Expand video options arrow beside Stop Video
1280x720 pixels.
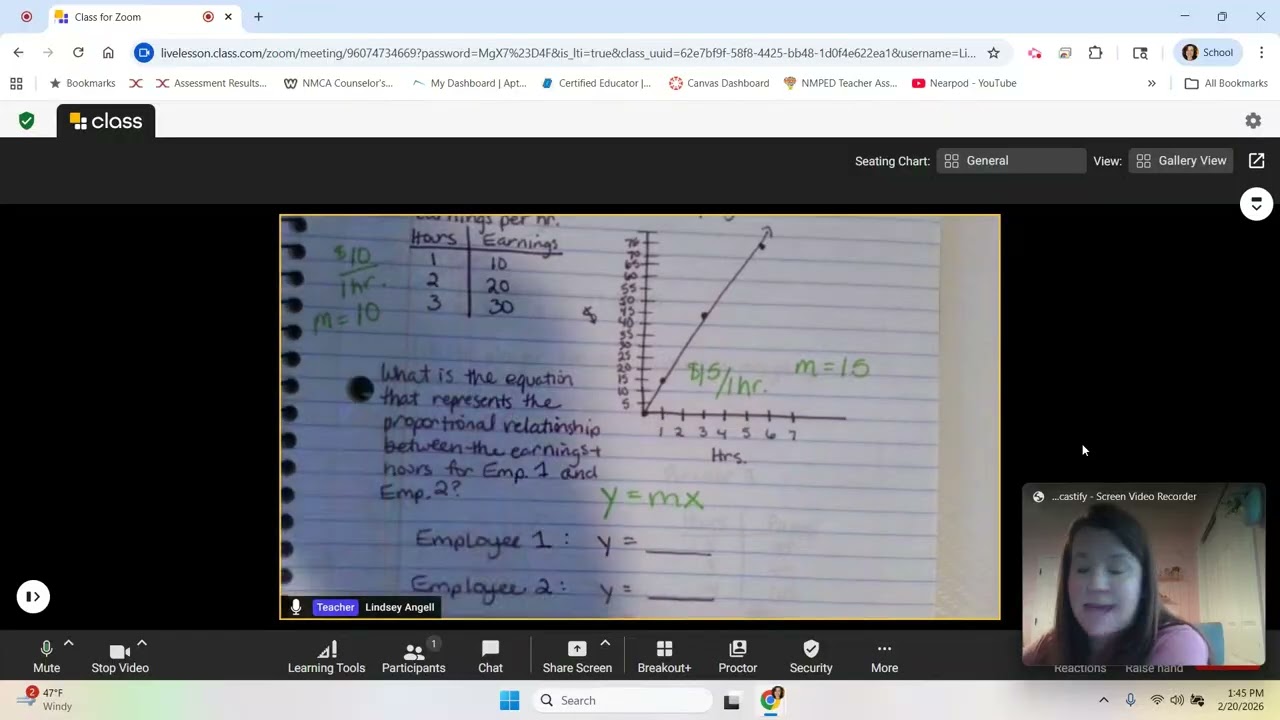pyautogui.click(x=142, y=644)
